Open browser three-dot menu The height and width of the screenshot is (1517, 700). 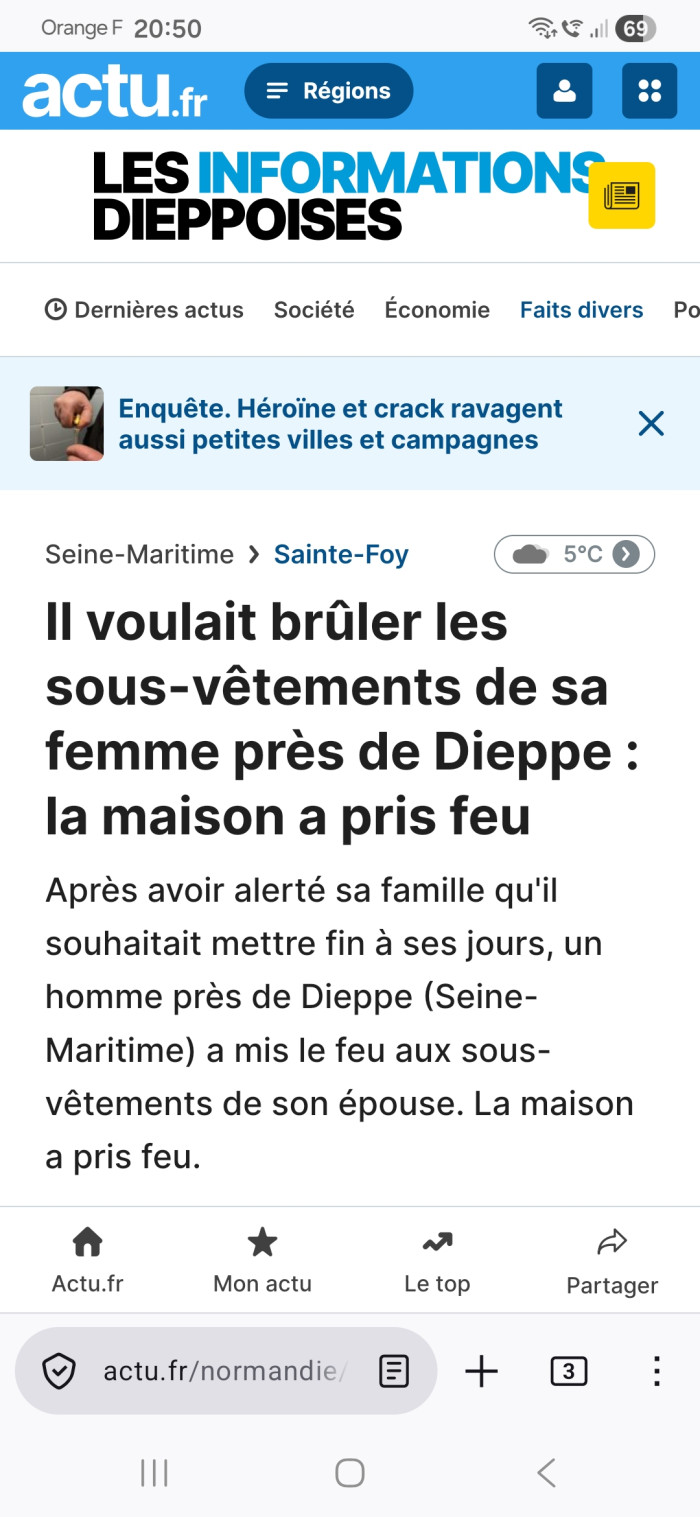point(656,1371)
